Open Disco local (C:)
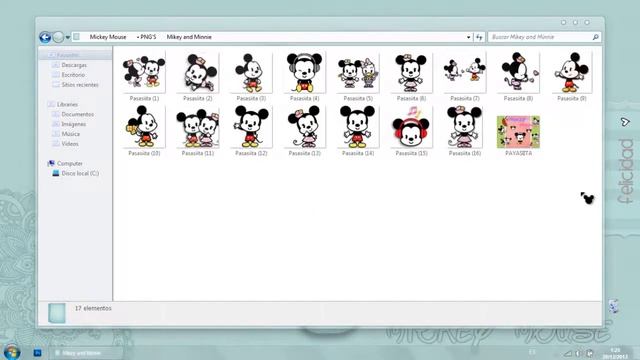640x360 pixels. (x=80, y=173)
